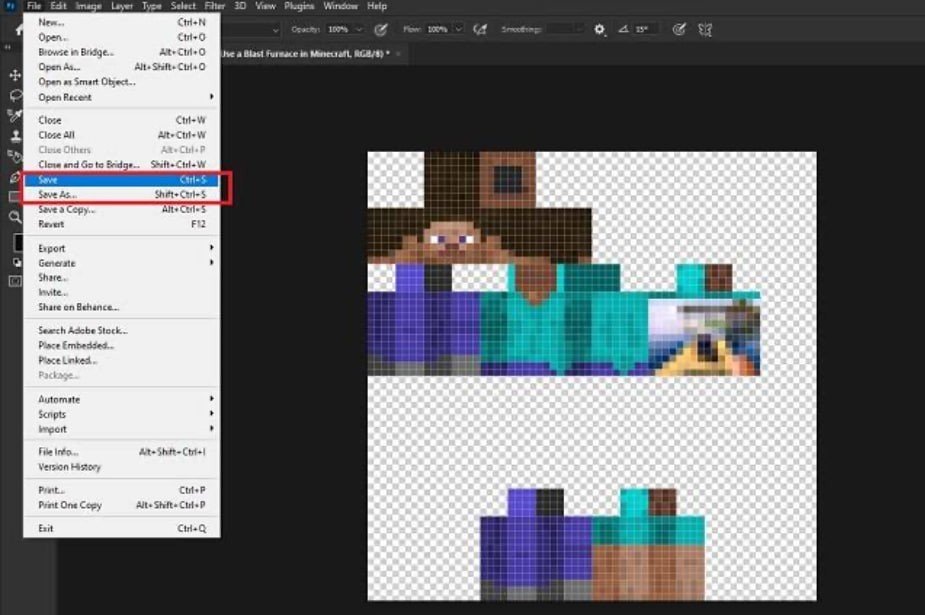Expand the Scripts submenu
Screen dimensions: 925x615
pos(122,415)
